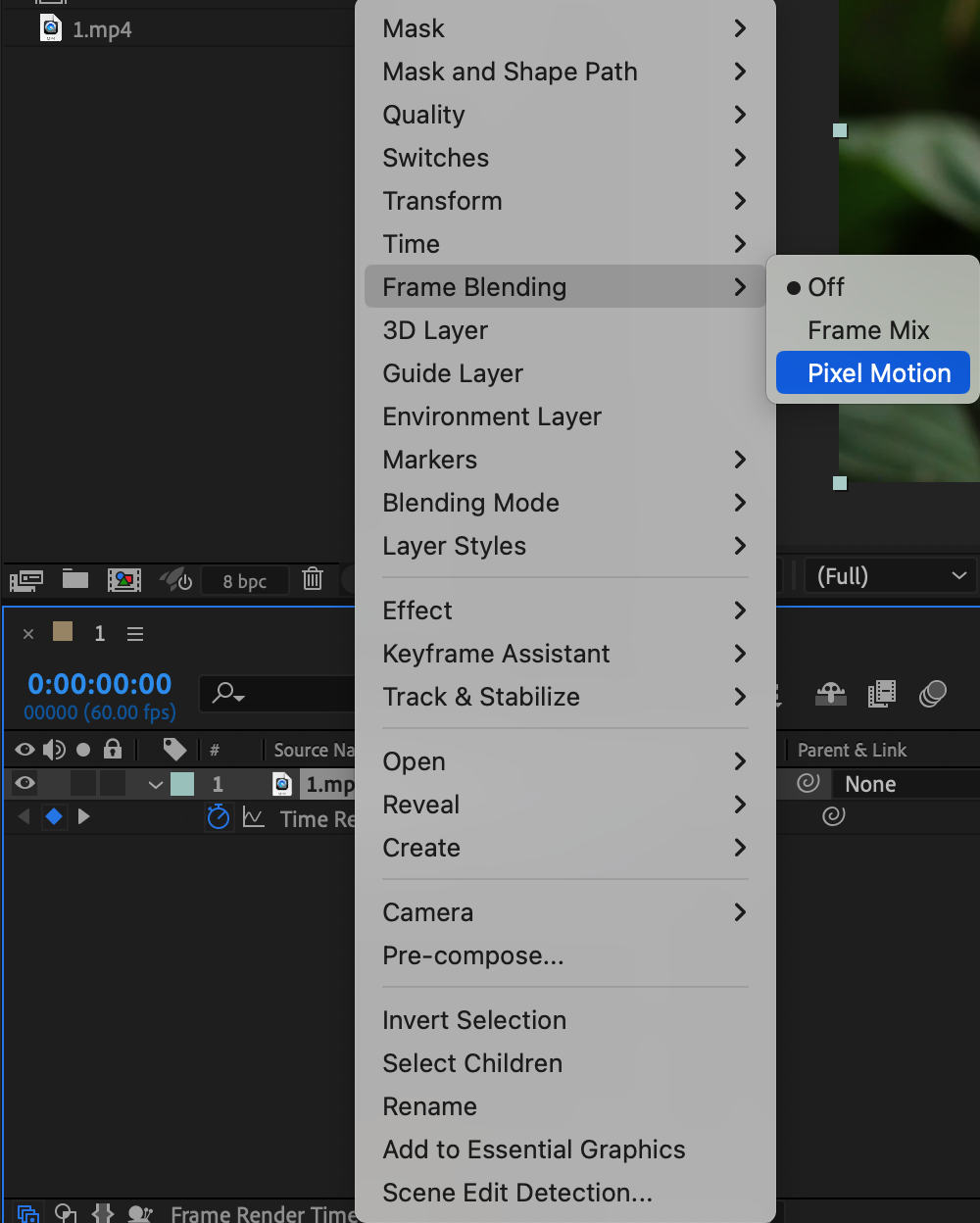Toggle the Time Remap keyframe diamond

[x=54, y=816]
